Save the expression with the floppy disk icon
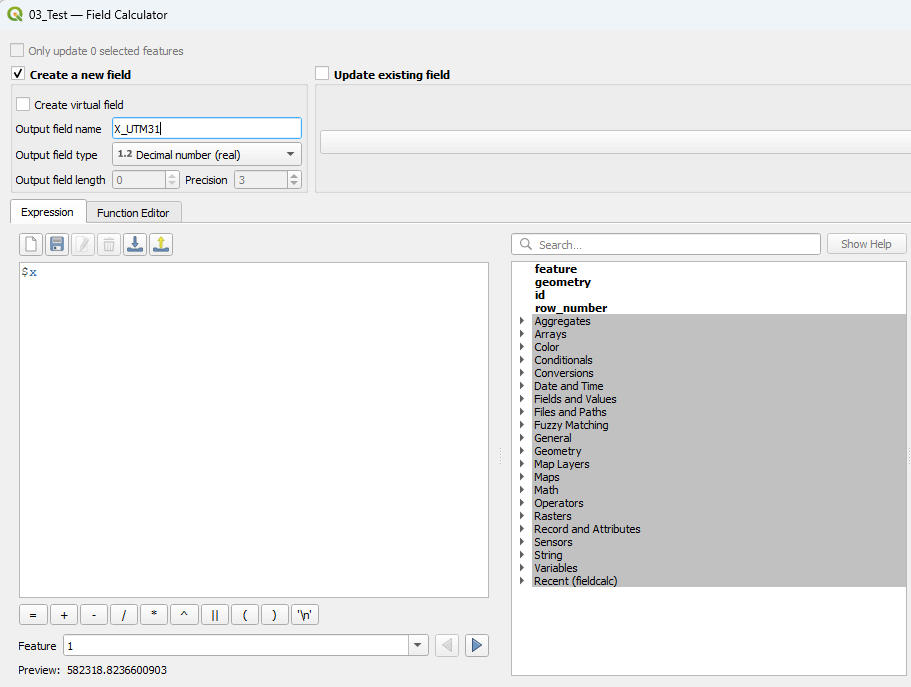Image resolution: width=911 pixels, height=687 pixels. (x=57, y=245)
